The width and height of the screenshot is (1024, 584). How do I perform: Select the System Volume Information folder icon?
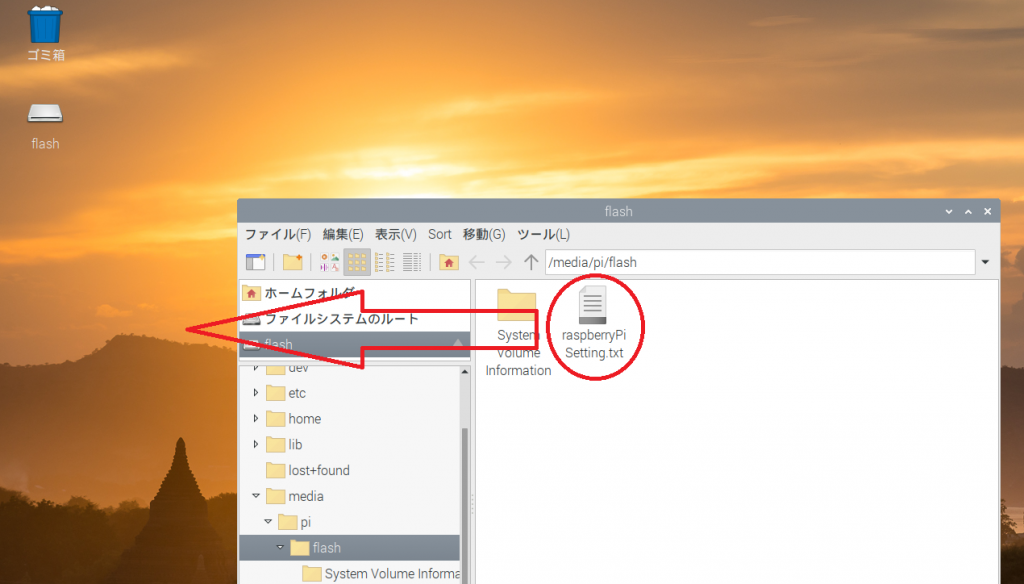517,305
